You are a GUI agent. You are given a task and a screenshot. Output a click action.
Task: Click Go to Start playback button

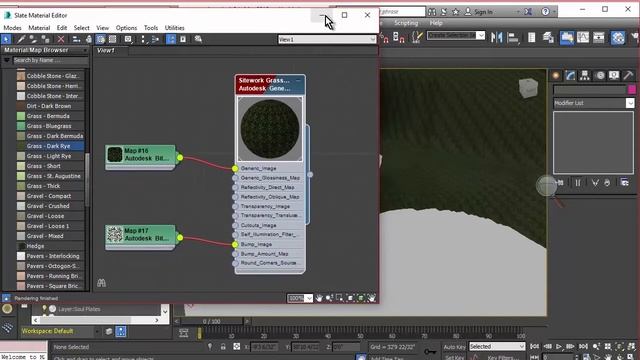coord(534,347)
